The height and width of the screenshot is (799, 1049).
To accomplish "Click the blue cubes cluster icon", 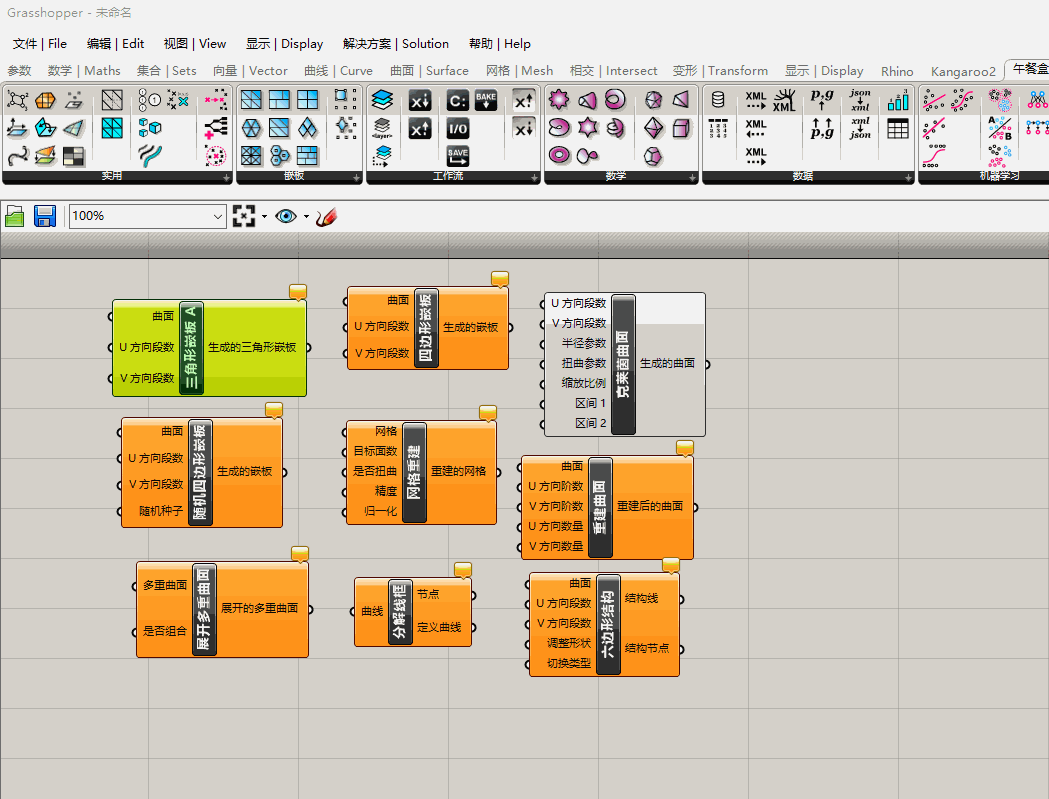I will pos(150,128).
